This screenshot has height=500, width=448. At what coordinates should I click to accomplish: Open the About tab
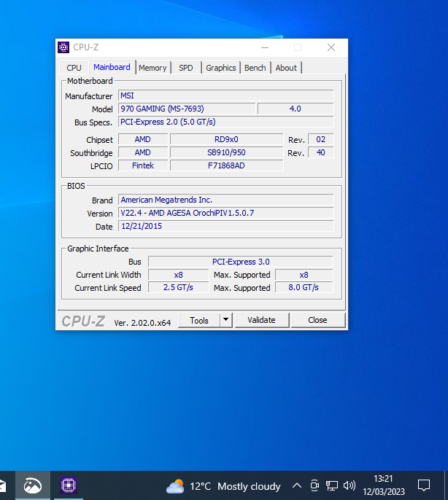pos(286,68)
